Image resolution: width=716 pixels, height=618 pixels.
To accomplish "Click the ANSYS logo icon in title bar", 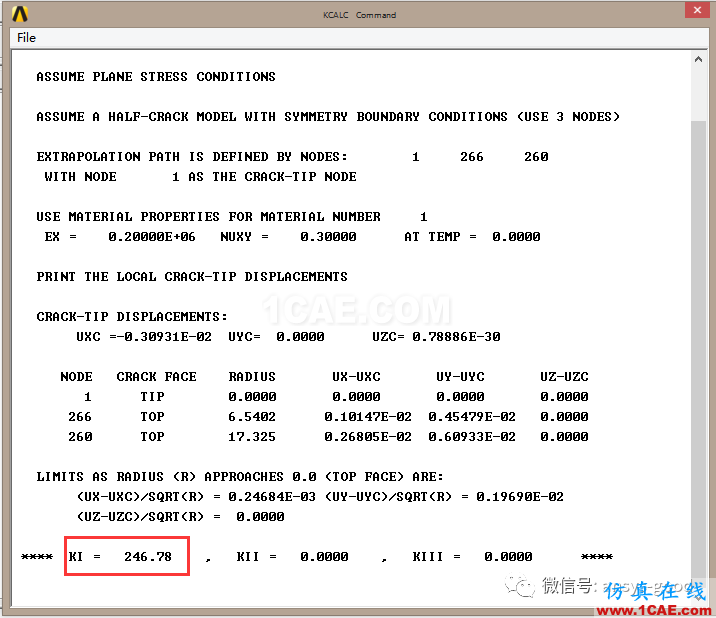I will coord(20,14).
